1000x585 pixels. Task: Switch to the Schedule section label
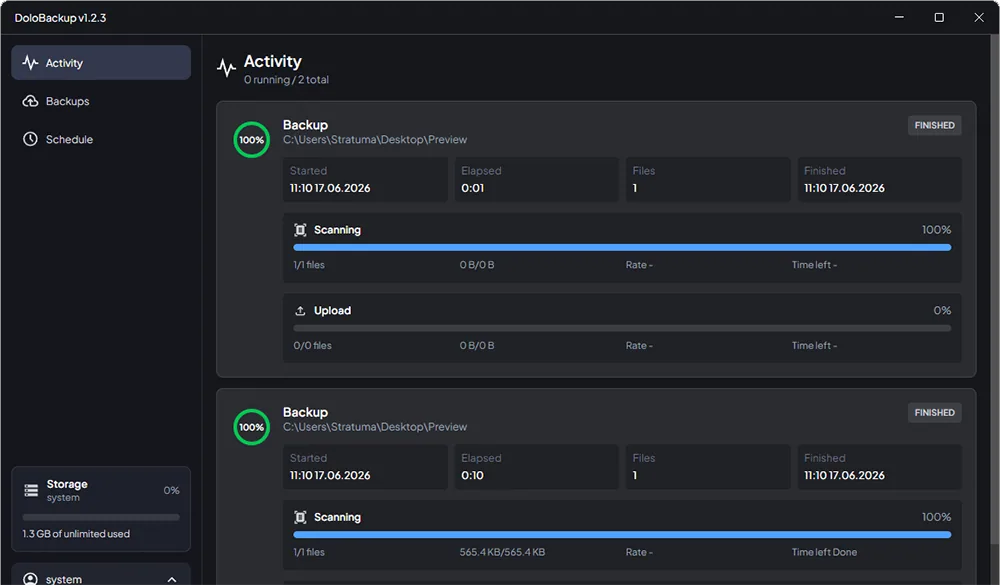pos(70,140)
